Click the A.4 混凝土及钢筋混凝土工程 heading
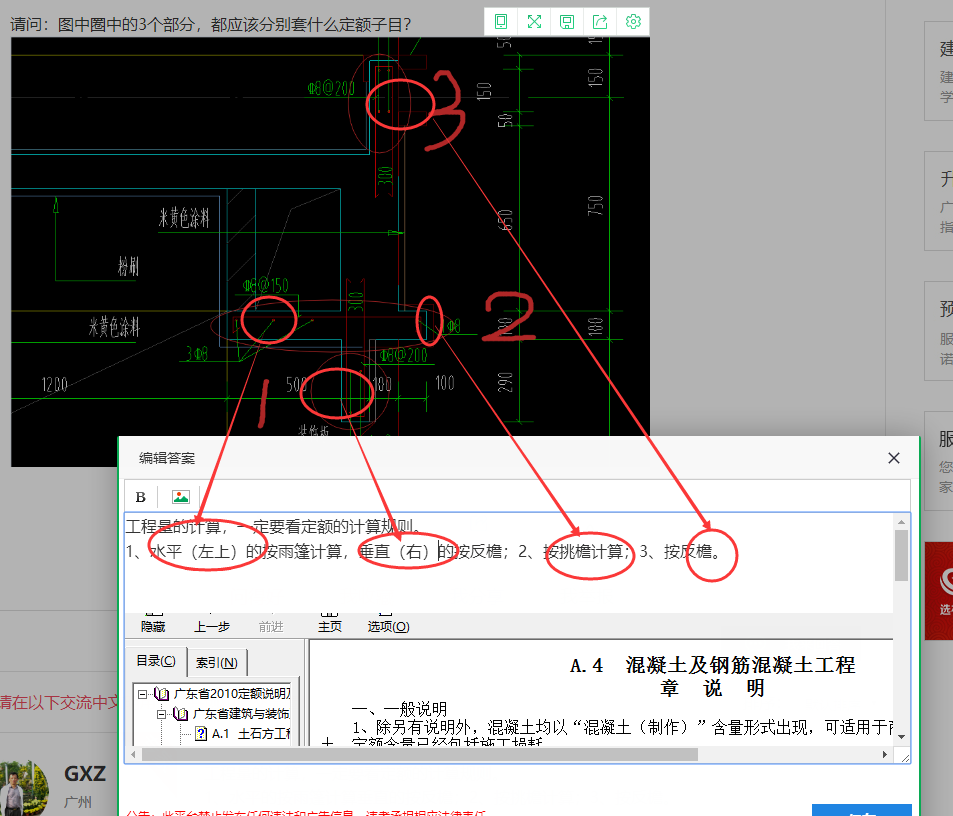The height and width of the screenshot is (816, 953). pyautogui.click(x=712, y=665)
